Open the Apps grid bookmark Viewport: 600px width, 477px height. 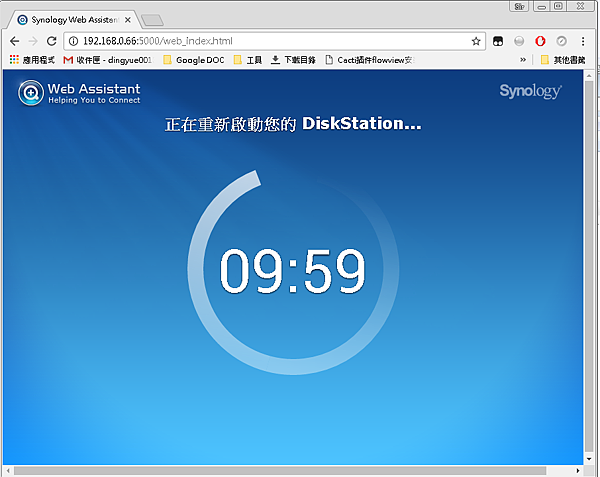(x=32, y=60)
